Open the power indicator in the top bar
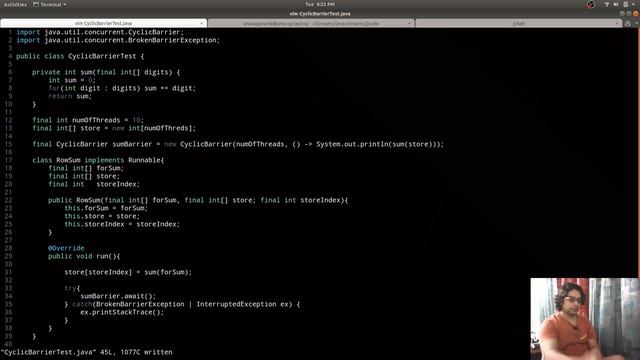 (x=625, y=4)
